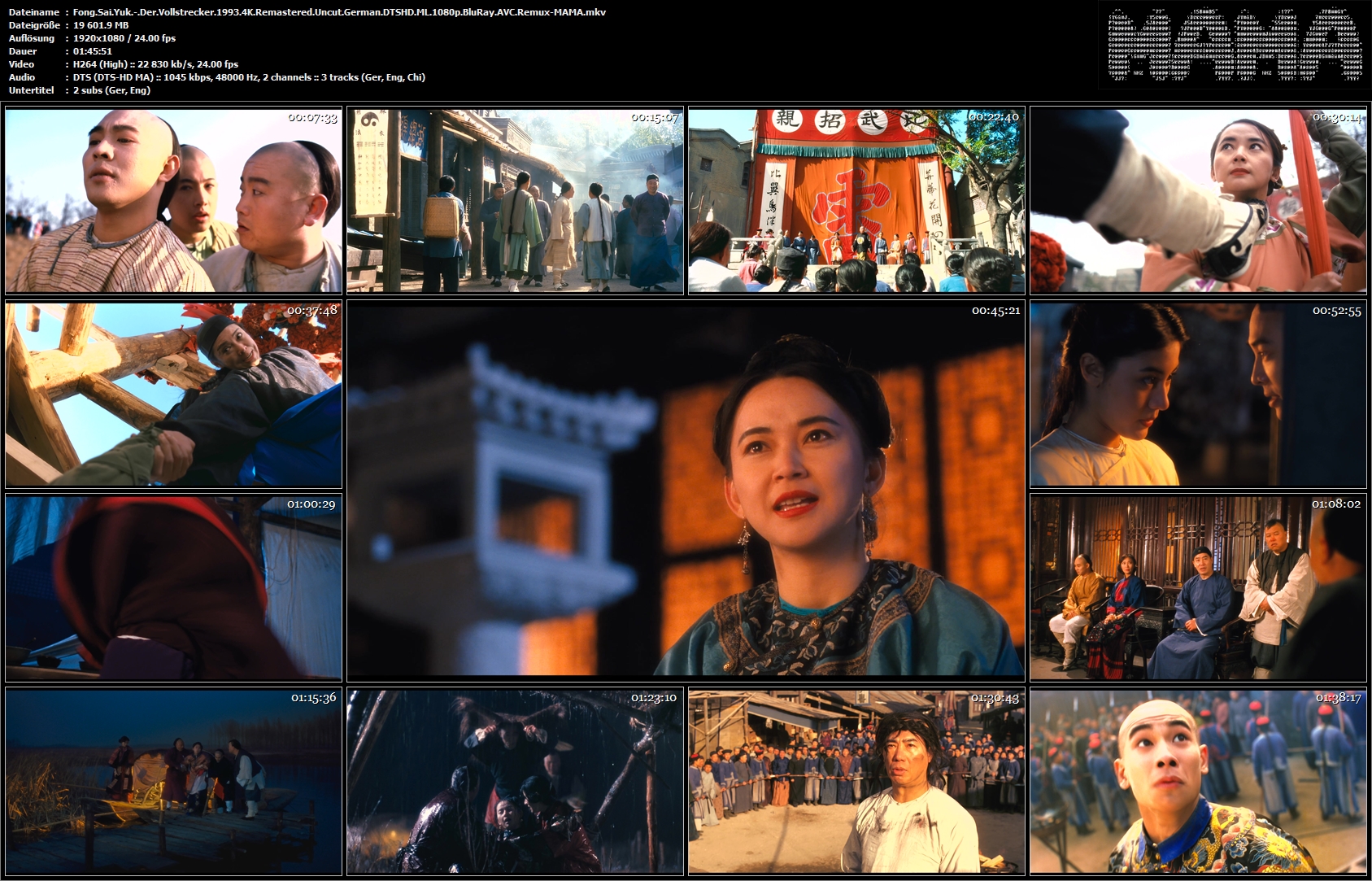Open the thumbnail timestamped 00:52:55

pos(1198,395)
